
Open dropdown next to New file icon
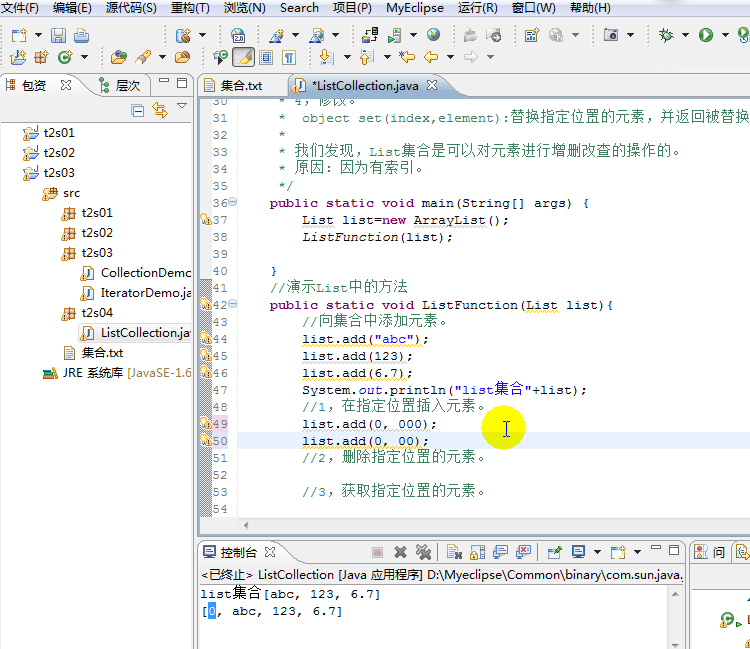pos(39,35)
